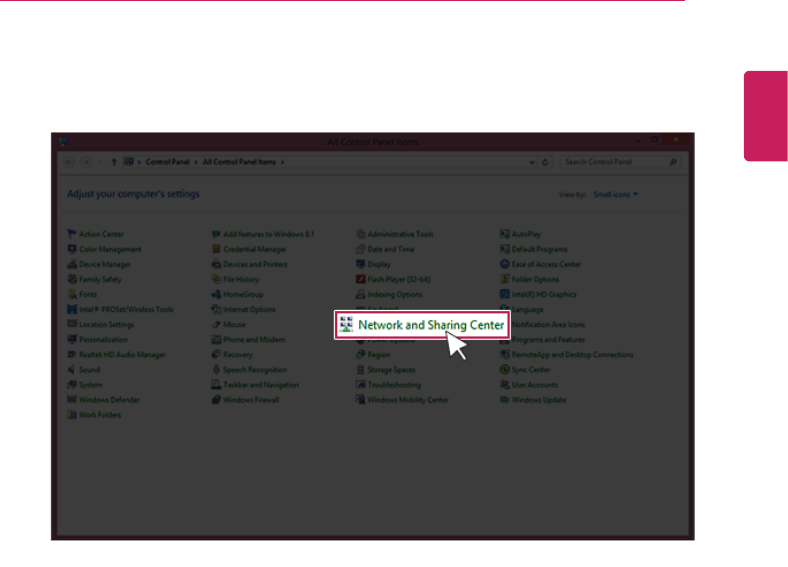
Task: Click the Speech Recognition icon
Action: (x=216, y=369)
